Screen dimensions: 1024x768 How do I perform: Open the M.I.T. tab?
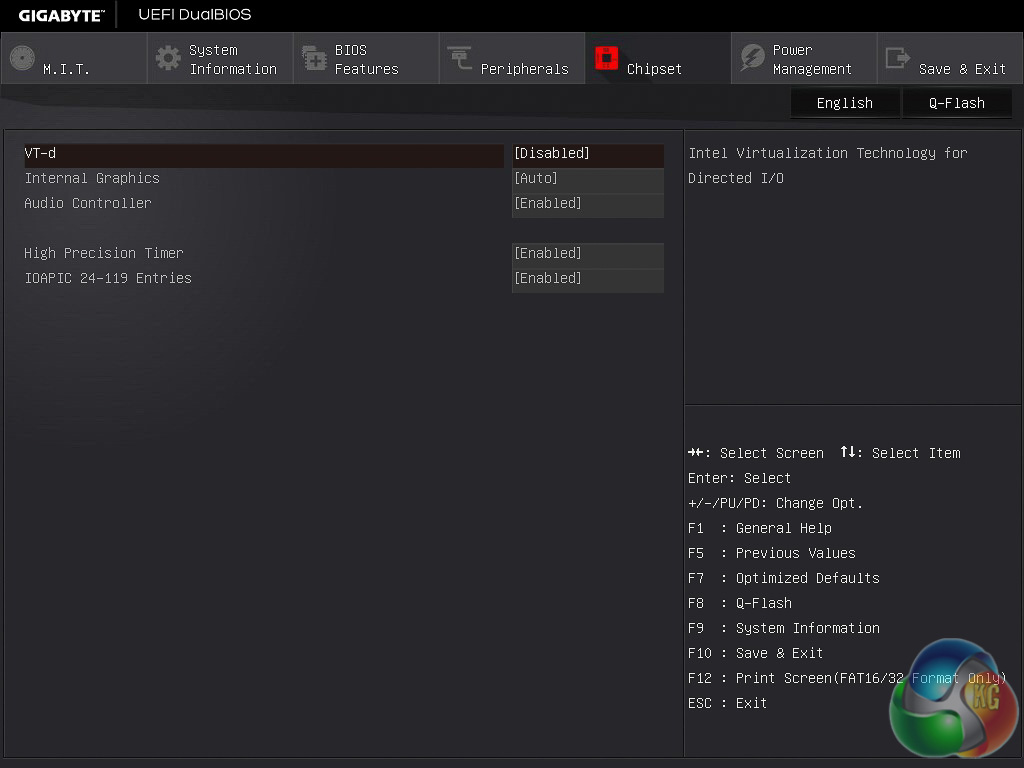point(74,58)
